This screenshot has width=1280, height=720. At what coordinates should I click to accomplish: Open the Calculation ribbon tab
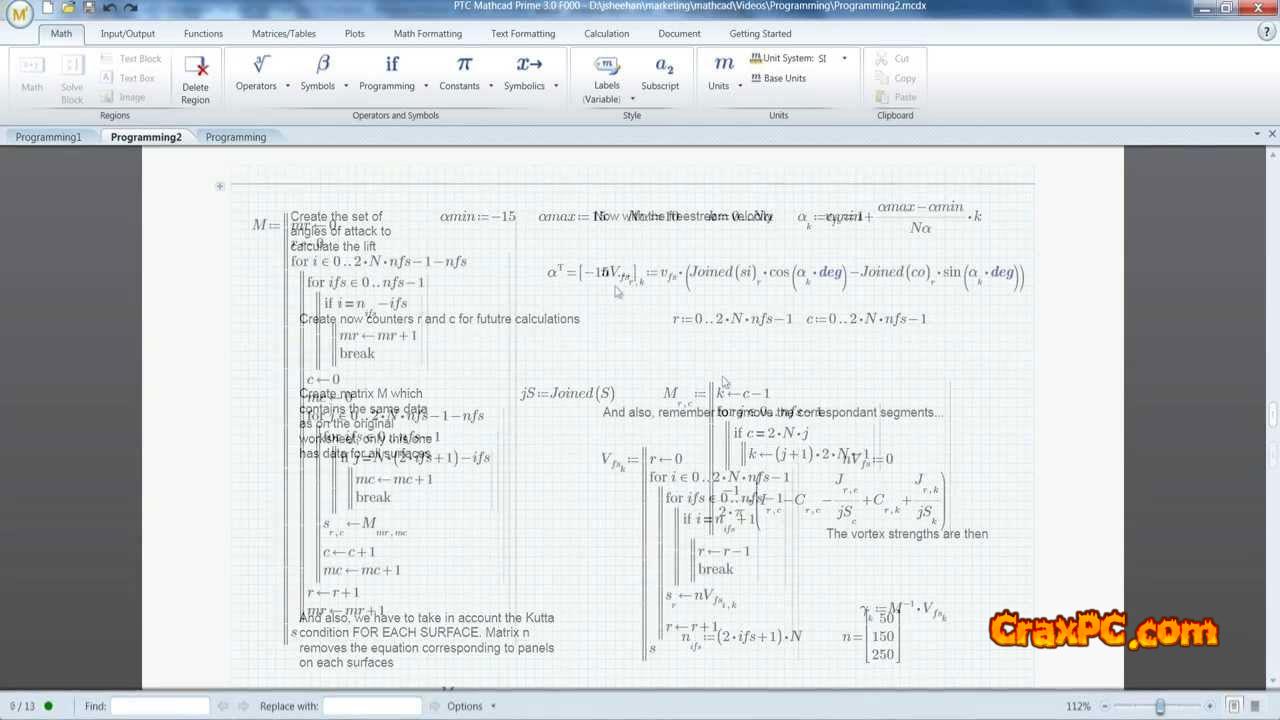coord(607,33)
